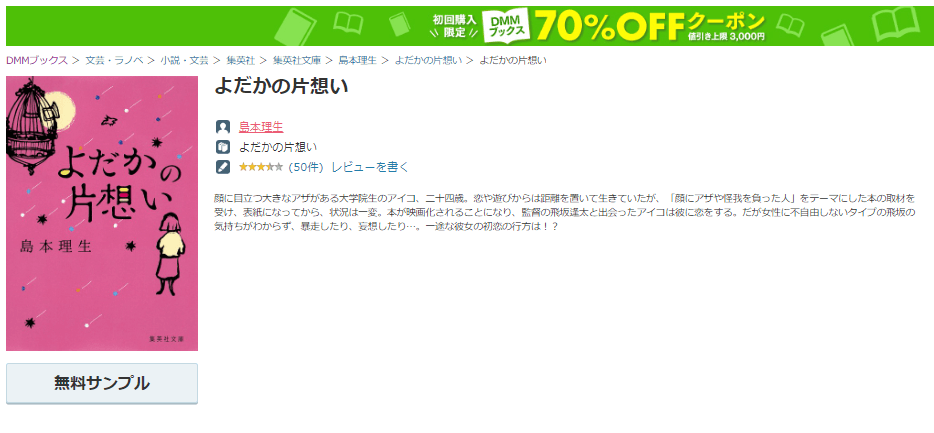This screenshot has height=433, width=934.
Task: Open 集英社文庫 breadcrumb link
Action: click(297, 60)
